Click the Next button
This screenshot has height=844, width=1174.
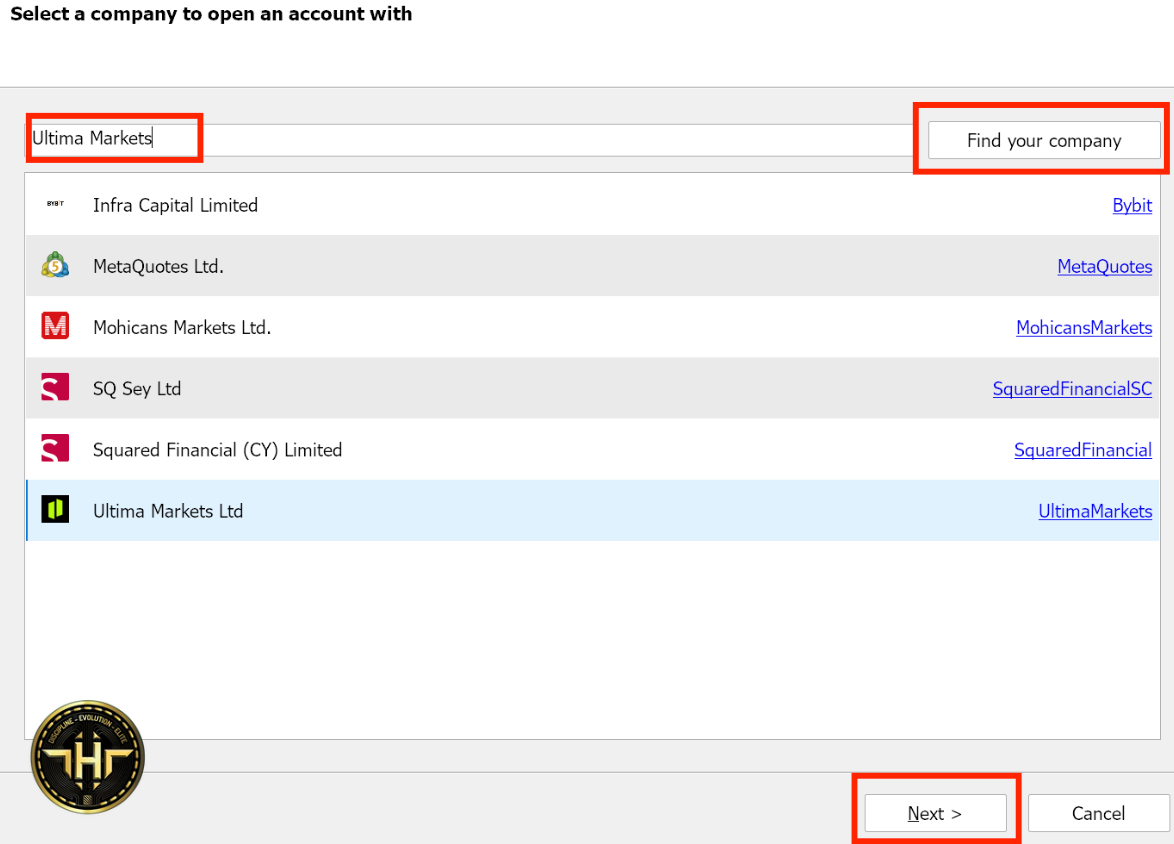[935, 813]
